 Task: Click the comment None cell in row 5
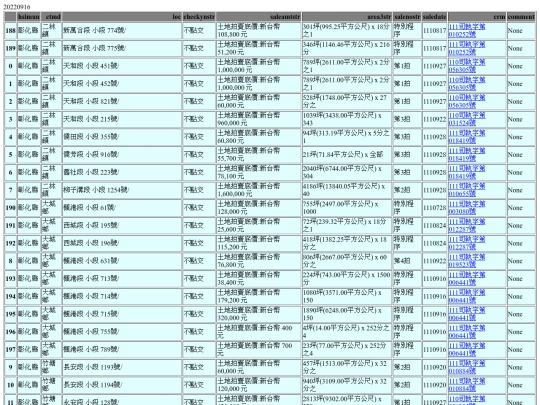pos(521,155)
